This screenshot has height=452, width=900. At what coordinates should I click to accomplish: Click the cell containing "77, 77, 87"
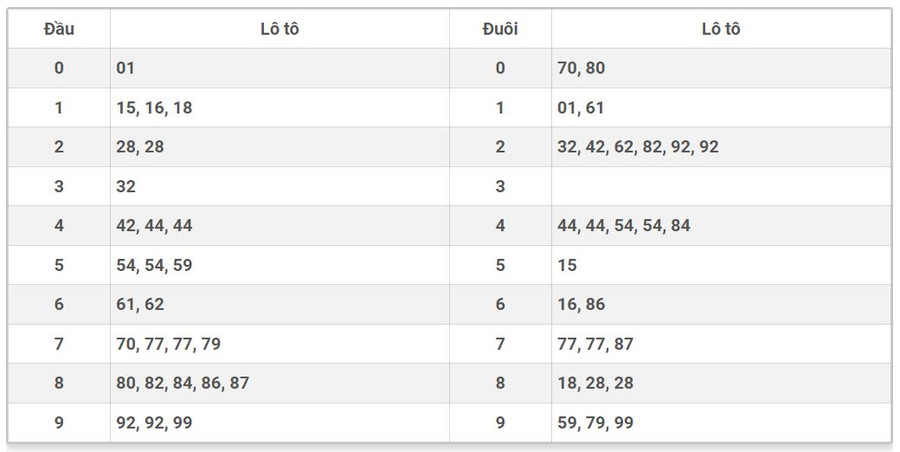point(595,344)
